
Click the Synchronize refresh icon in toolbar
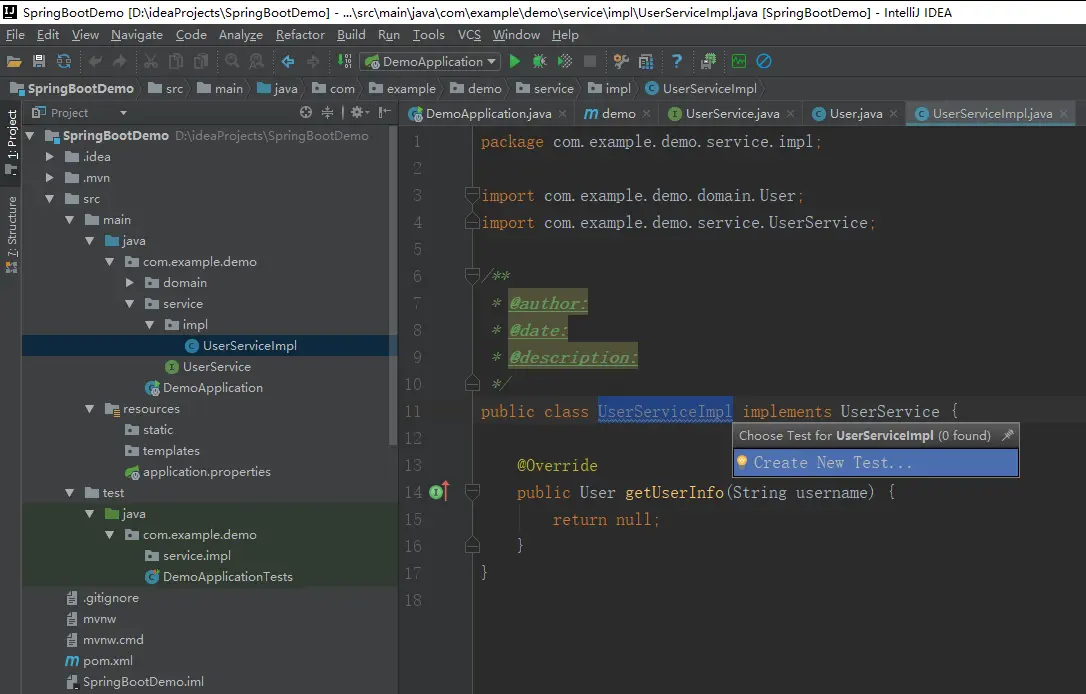[64, 62]
